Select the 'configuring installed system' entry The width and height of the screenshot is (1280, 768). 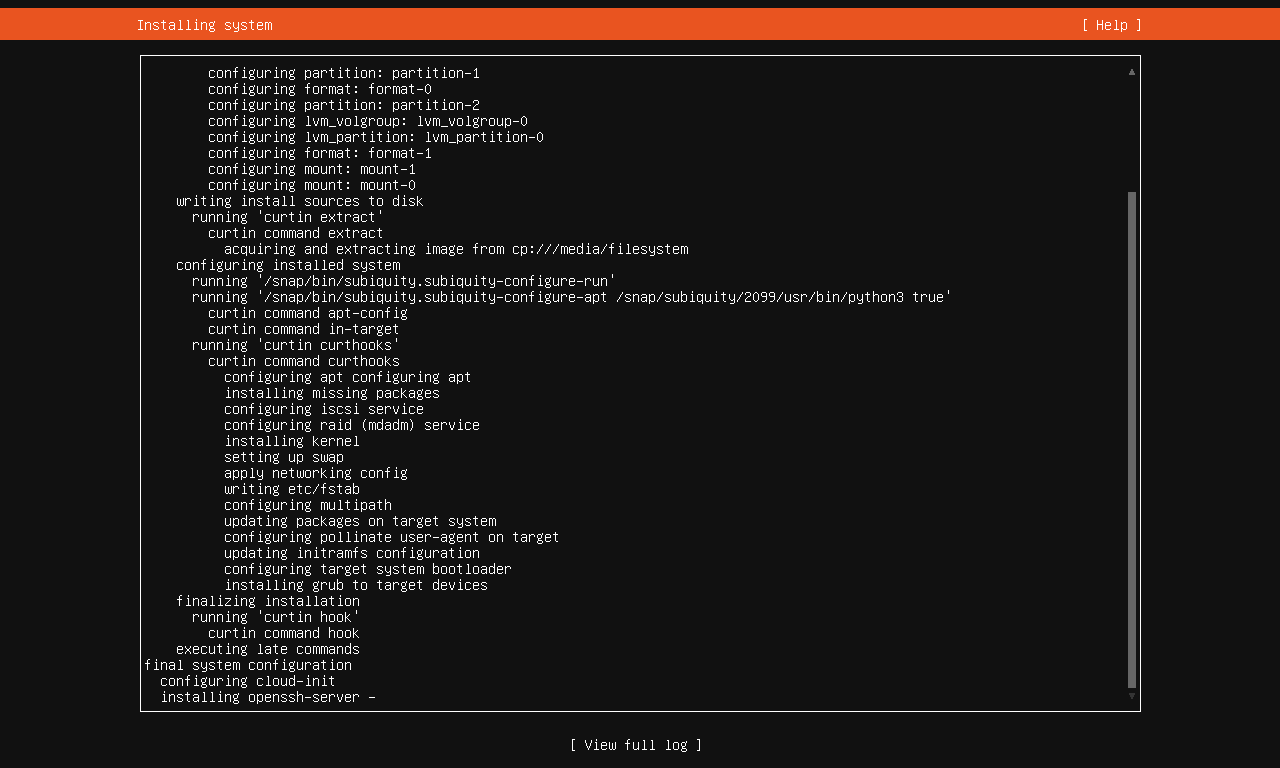point(288,265)
